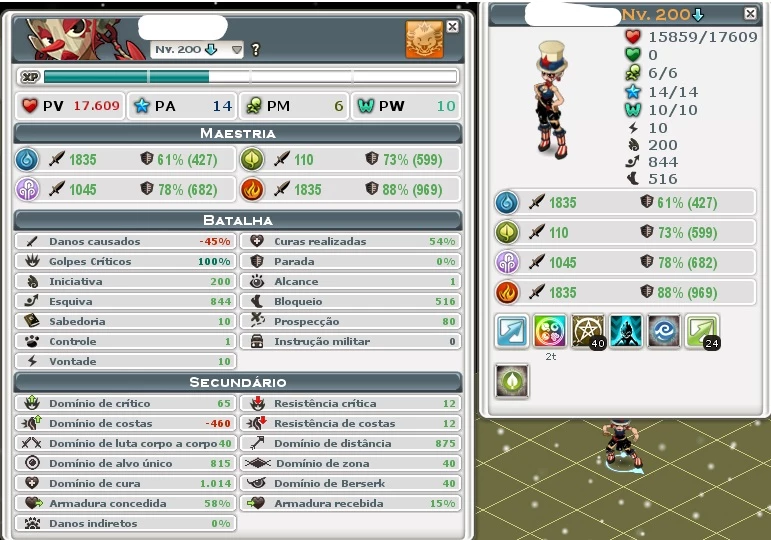Image resolution: width=771 pixels, height=540 pixels.
Task: Click the Secundário section header
Action: [238, 382]
